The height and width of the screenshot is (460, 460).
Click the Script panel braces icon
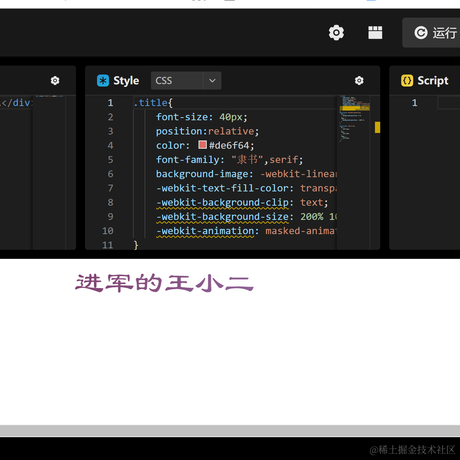pyautogui.click(x=407, y=80)
